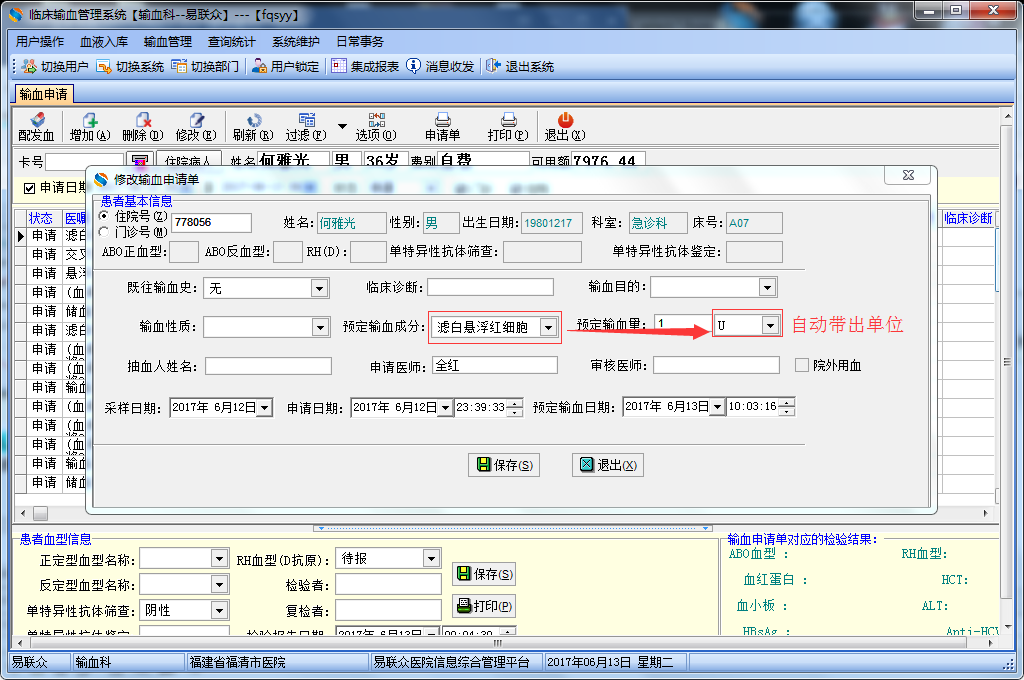
Task: Select the 门诊号(M) radio button
Action: pos(104,232)
